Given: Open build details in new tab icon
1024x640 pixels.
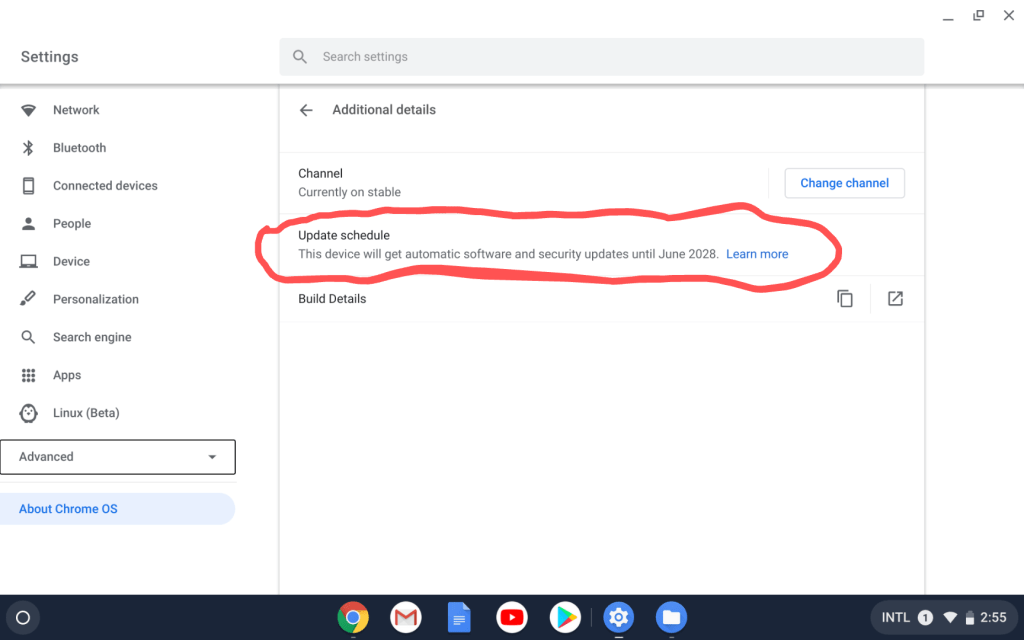Looking at the screenshot, I should point(895,299).
